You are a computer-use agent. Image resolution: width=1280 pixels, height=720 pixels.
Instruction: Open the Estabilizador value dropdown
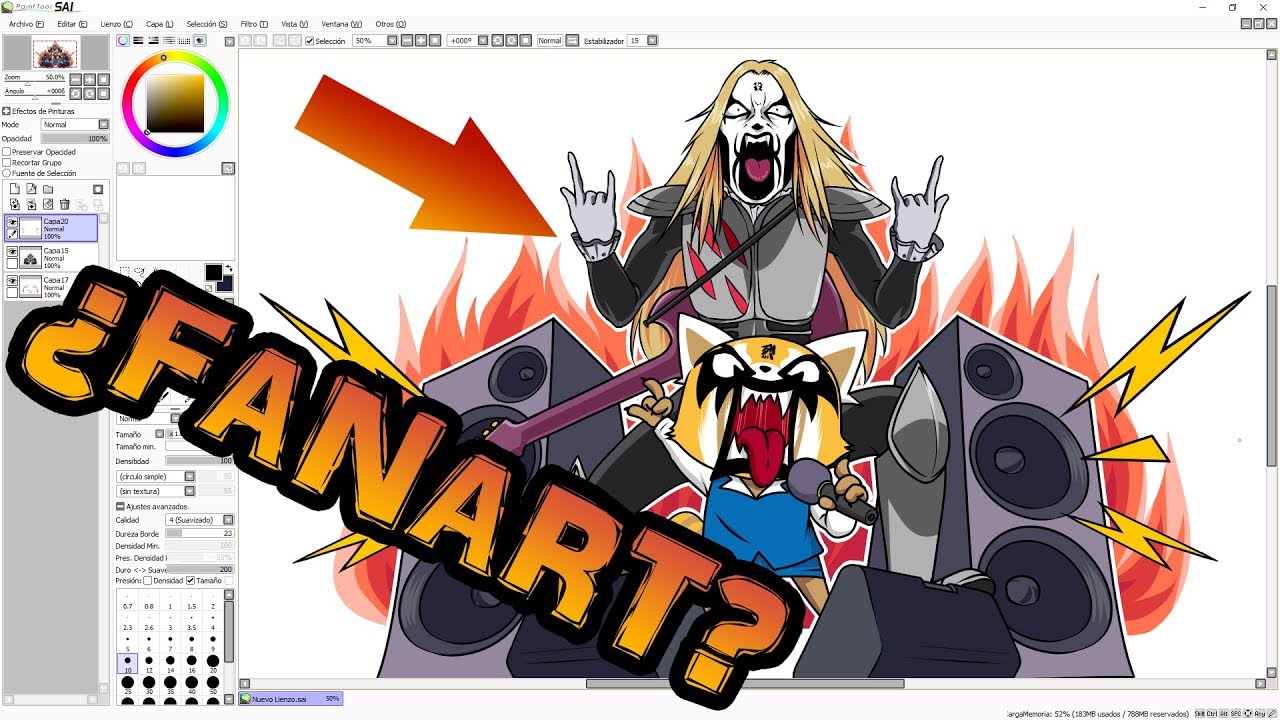652,40
